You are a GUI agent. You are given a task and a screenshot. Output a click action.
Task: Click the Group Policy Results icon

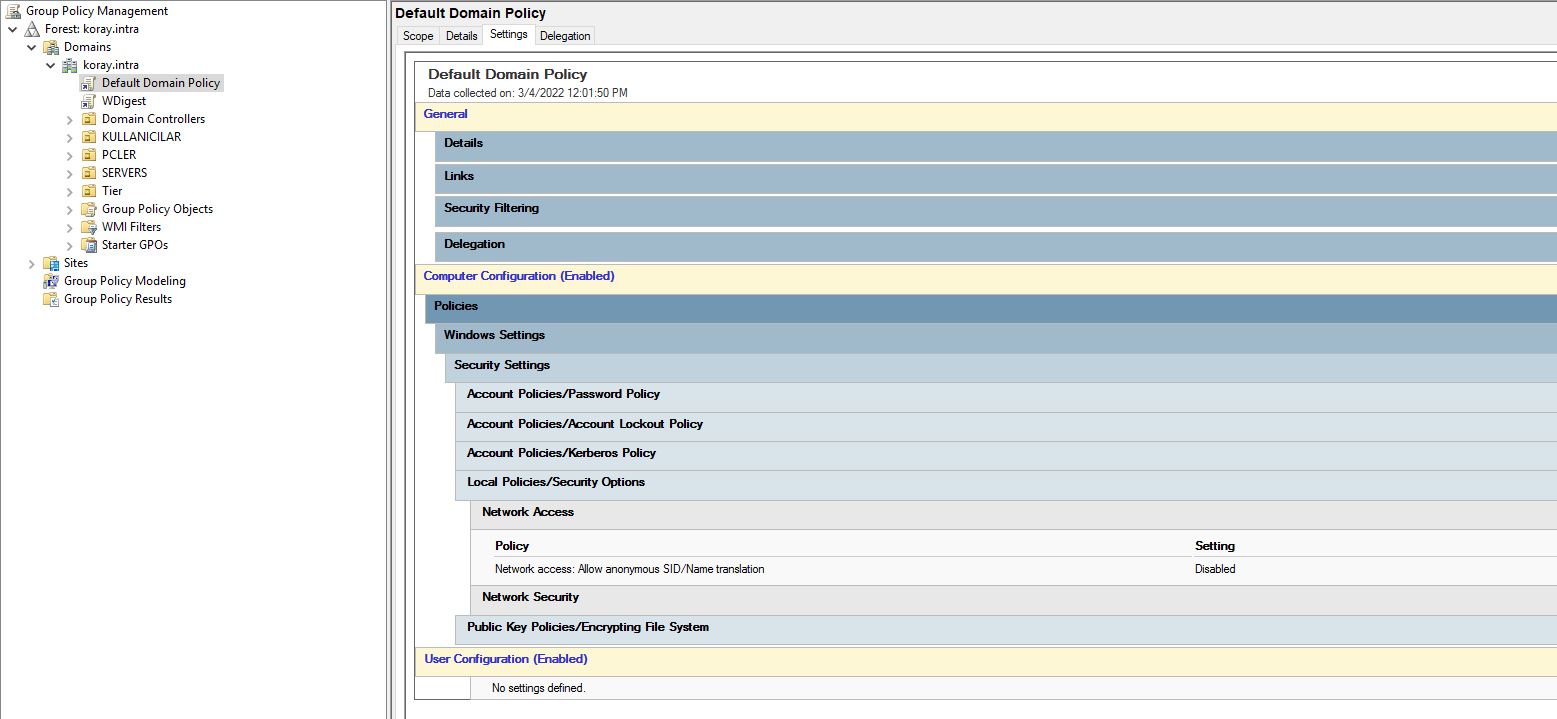tap(51, 299)
